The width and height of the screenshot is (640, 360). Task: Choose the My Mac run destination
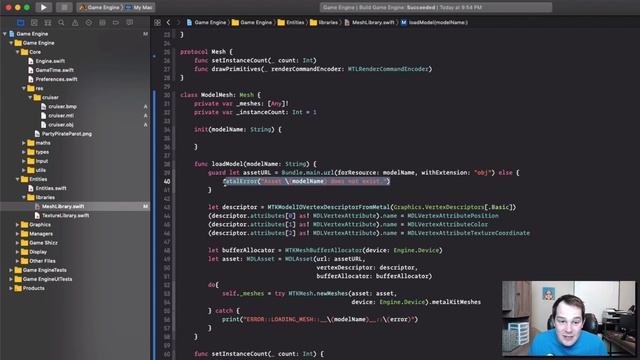click(139, 7)
